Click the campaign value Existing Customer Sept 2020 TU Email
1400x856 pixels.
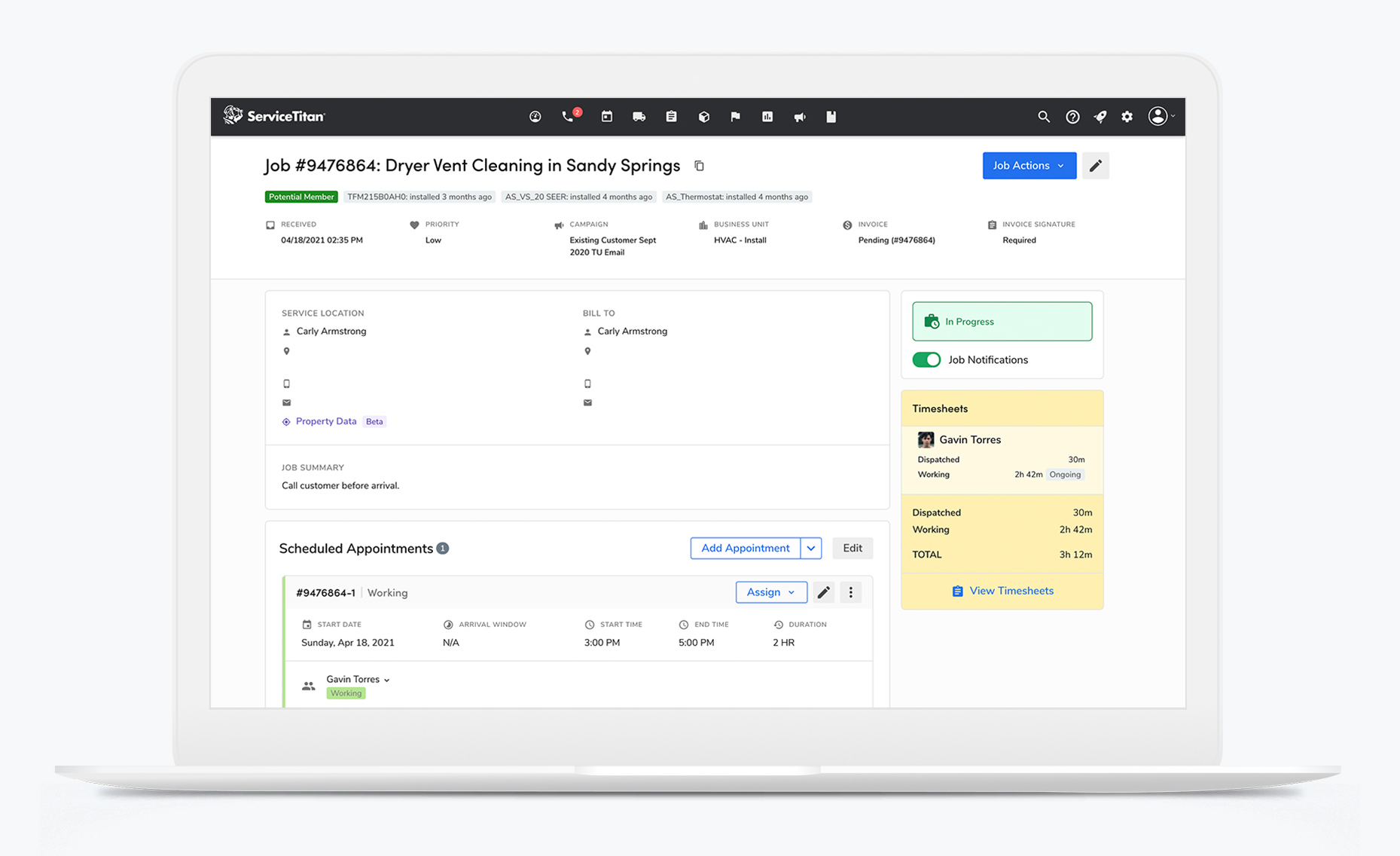point(613,246)
